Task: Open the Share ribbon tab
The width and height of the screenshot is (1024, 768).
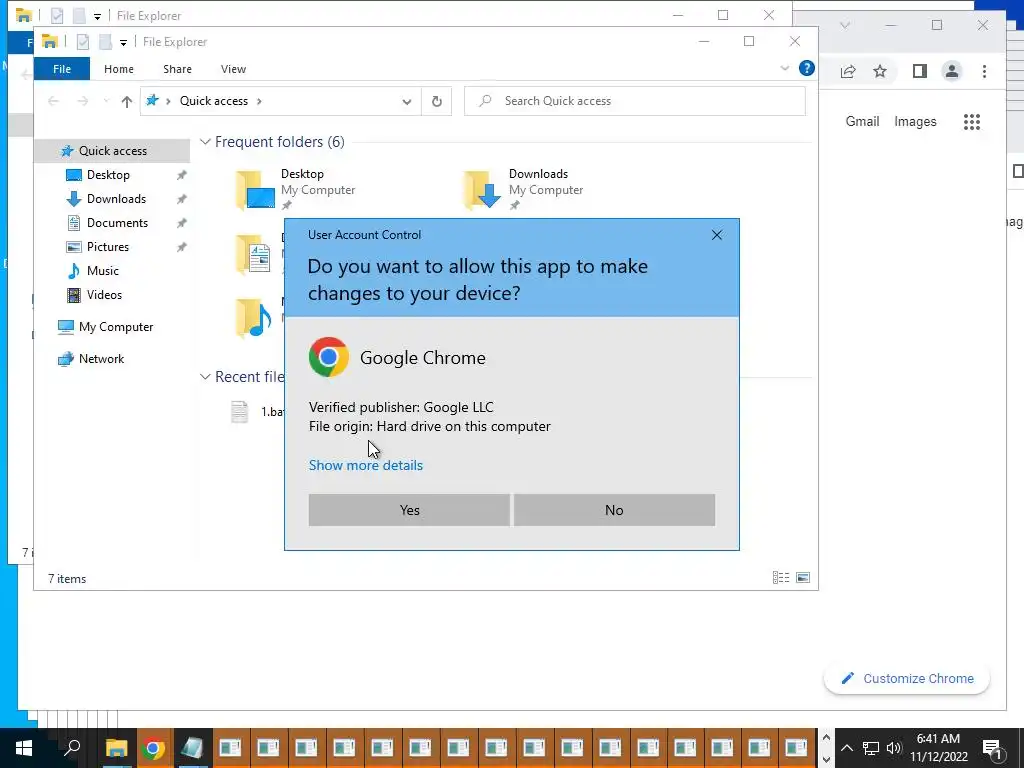Action: pyautogui.click(x=178, y=69)
